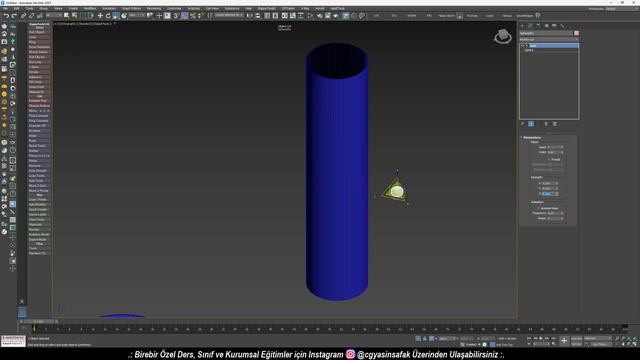Click Configure Modifier Sets icon under stack
This screenshot has height=360, width=640.
(555, 124)
